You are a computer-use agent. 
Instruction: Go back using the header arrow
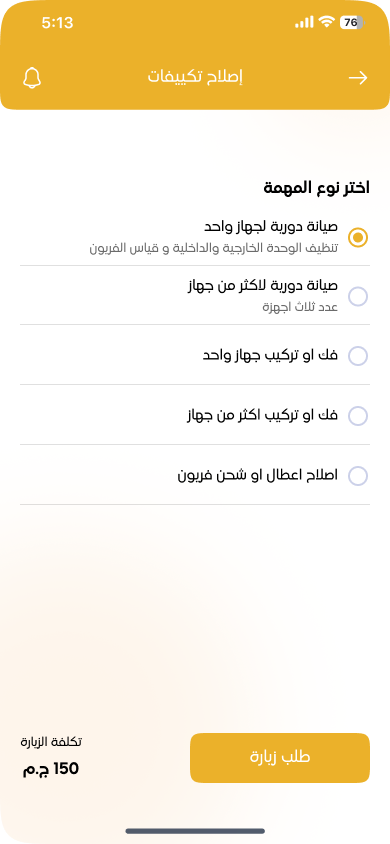358,78
